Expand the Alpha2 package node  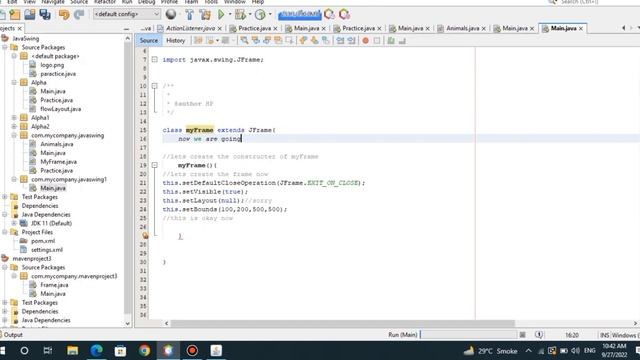point(14,127)
